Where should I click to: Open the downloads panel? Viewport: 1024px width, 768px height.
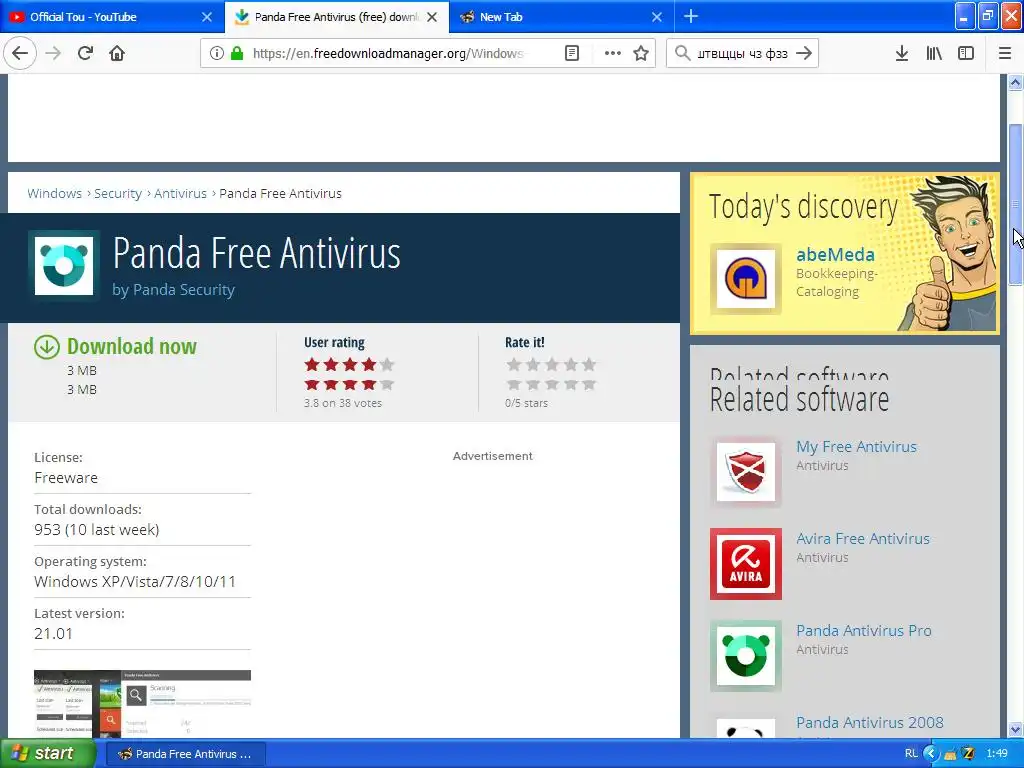tap(901, 53)
